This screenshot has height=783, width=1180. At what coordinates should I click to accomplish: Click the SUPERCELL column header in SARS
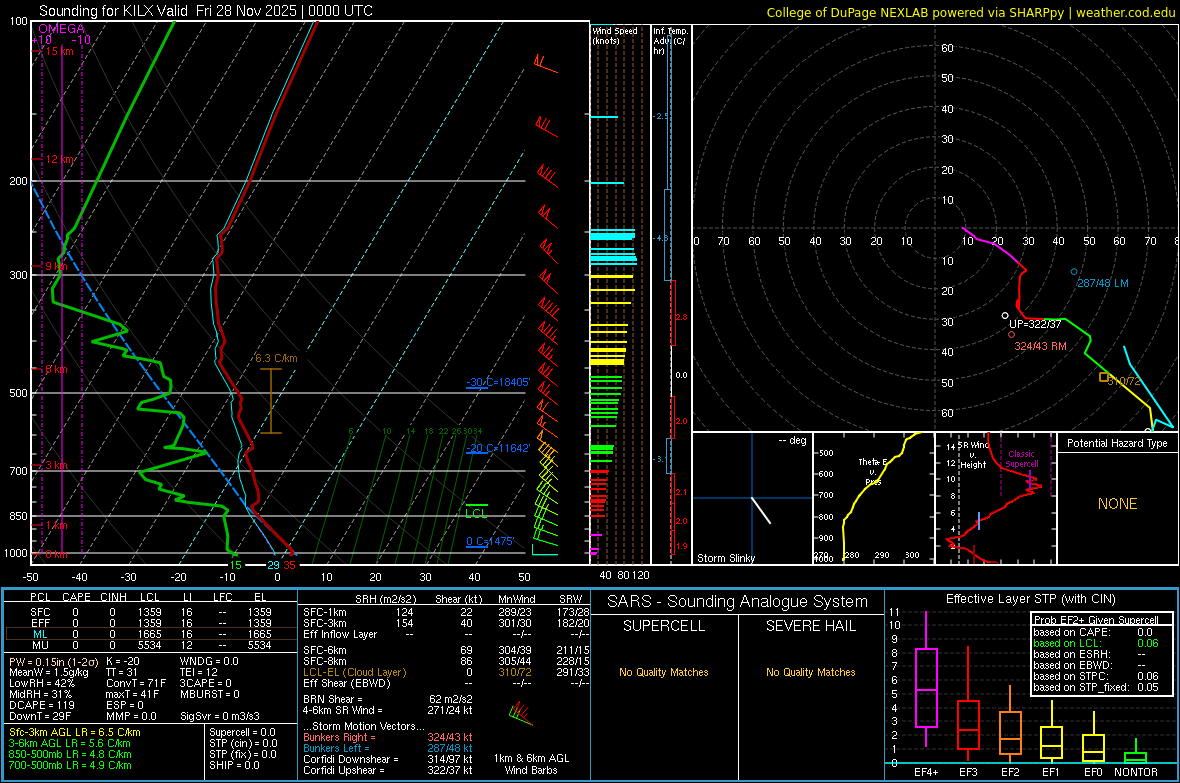point(664,626)
